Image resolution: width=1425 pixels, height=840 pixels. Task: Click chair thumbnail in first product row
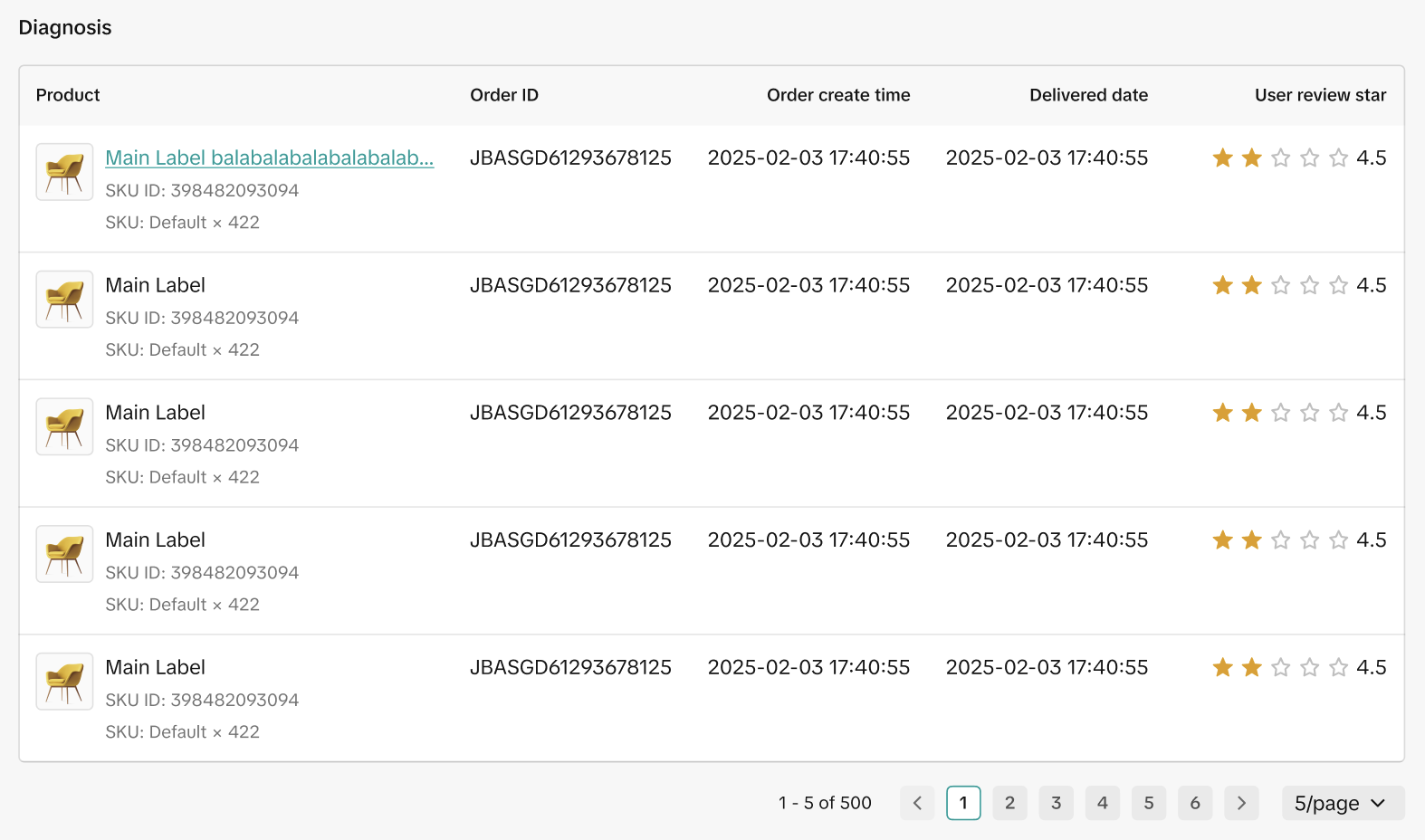64,172
